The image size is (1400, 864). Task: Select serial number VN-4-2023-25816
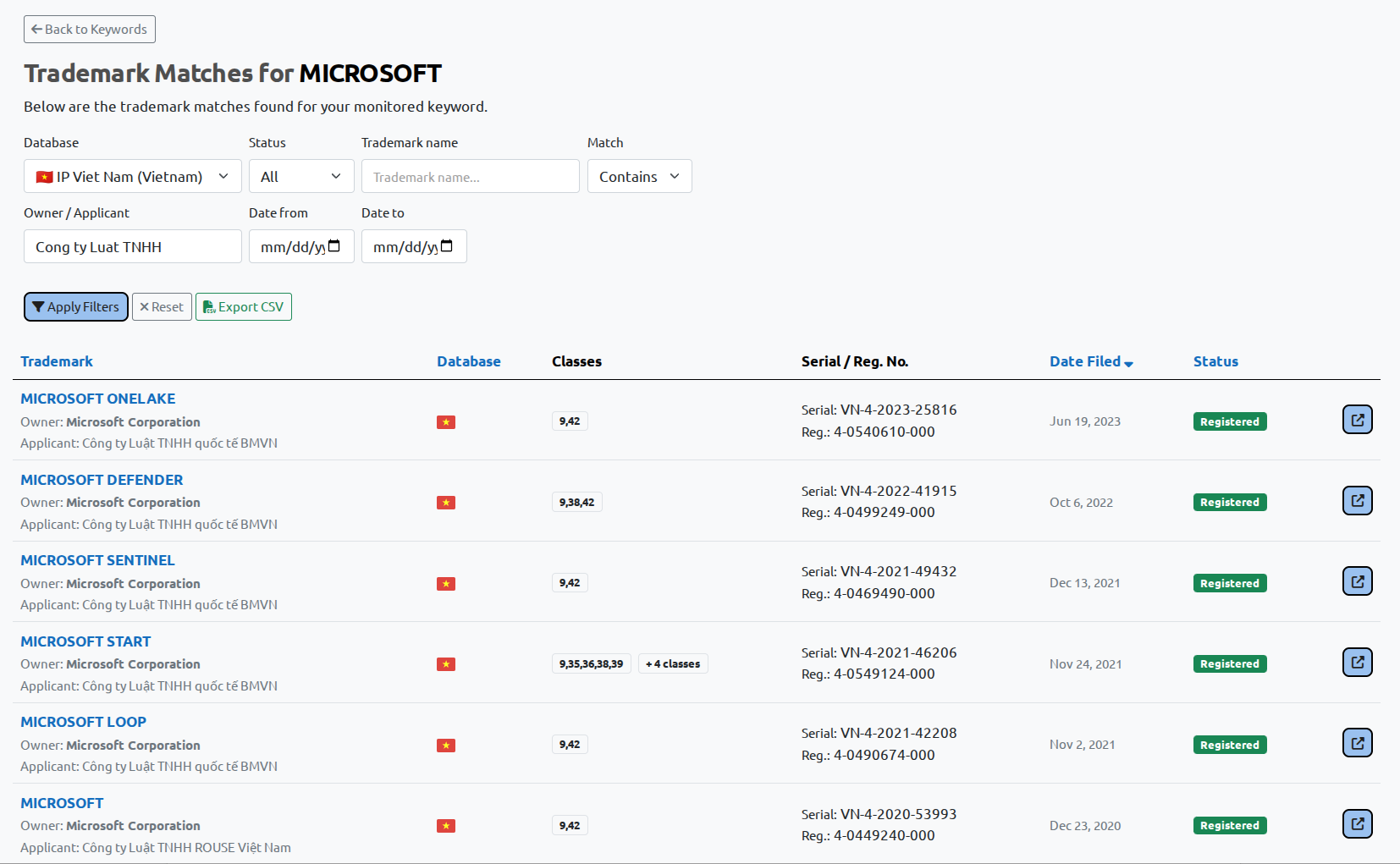[898, 410]
